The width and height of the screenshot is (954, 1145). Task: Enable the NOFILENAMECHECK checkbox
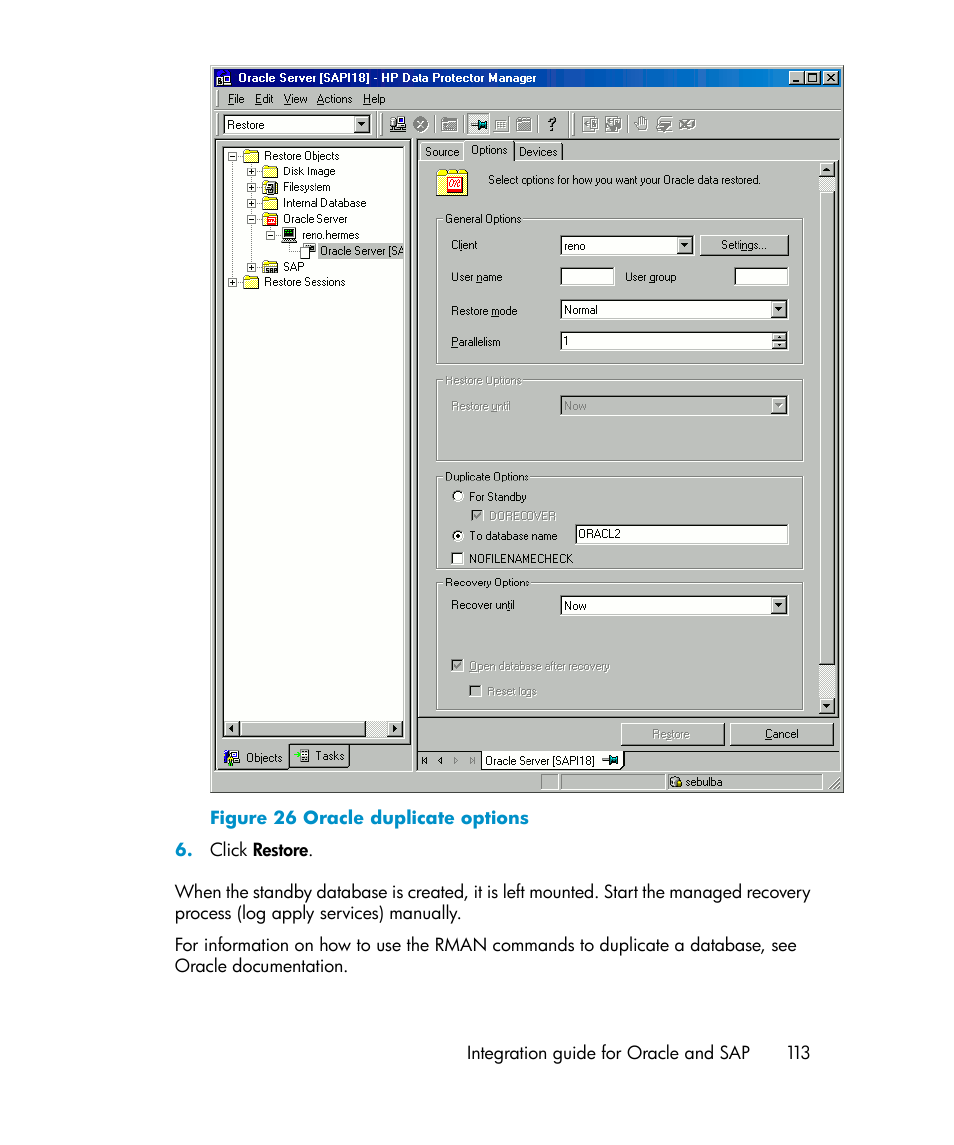[x=458, y=559]
